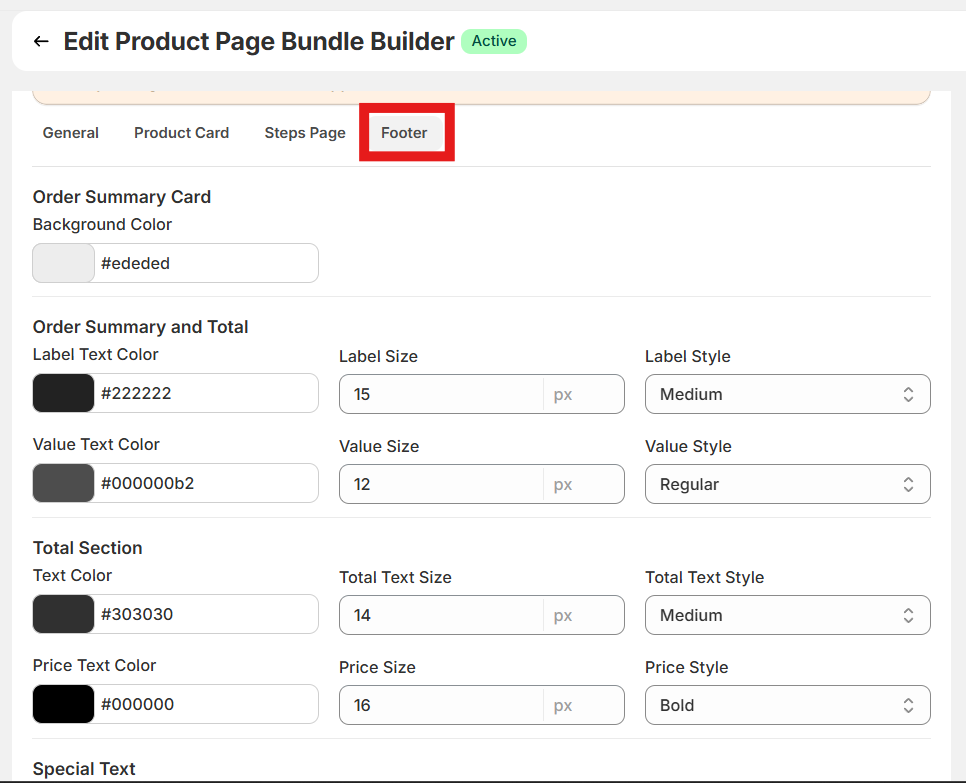
Task: Open the Steps Page tab
Action: tap(305, 133)
